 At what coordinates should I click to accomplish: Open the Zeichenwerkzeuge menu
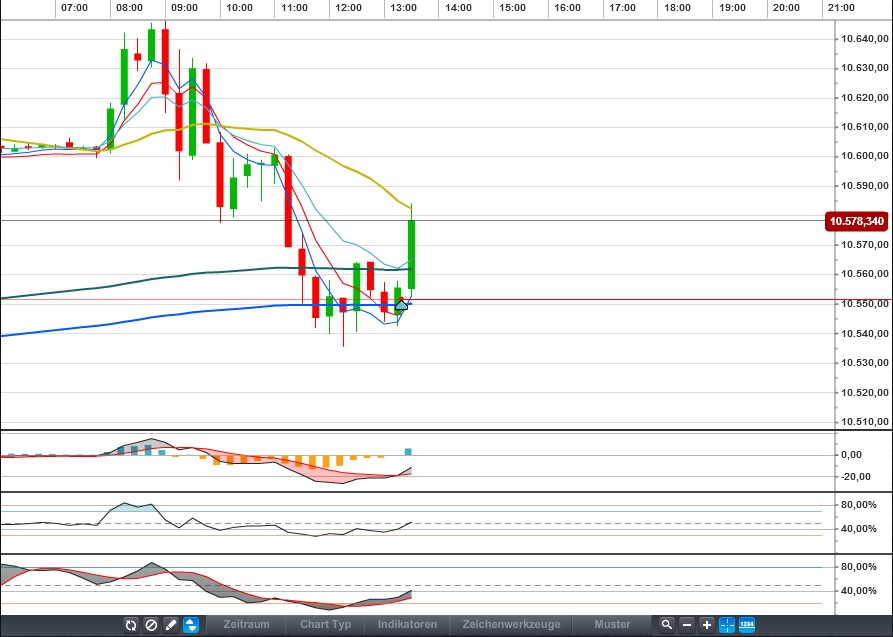pos(510,625)
